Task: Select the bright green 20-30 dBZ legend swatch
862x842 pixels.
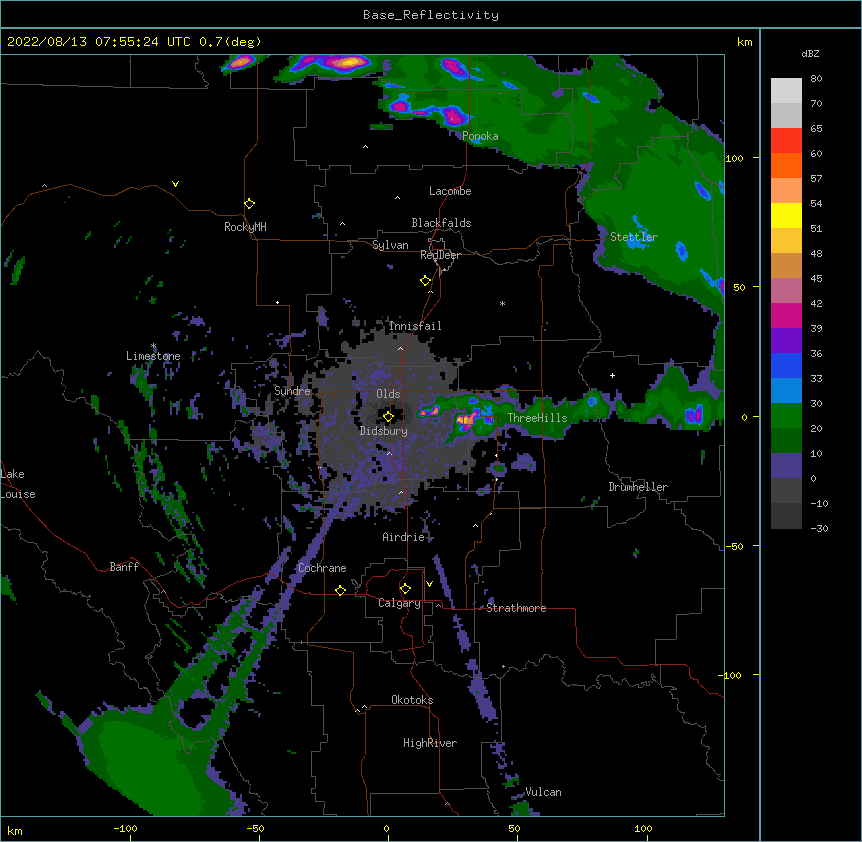Action: 786,416
